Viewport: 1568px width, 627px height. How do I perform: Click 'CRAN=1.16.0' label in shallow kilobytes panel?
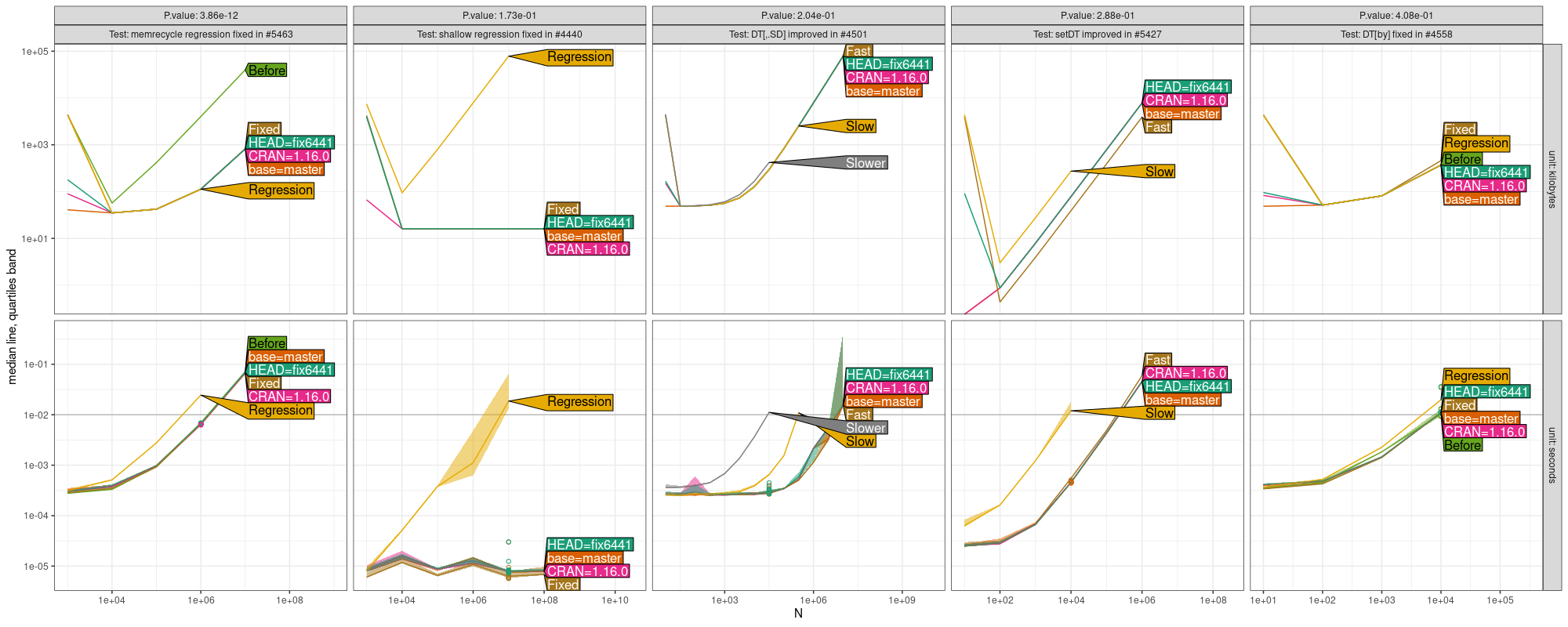(587, 249)
